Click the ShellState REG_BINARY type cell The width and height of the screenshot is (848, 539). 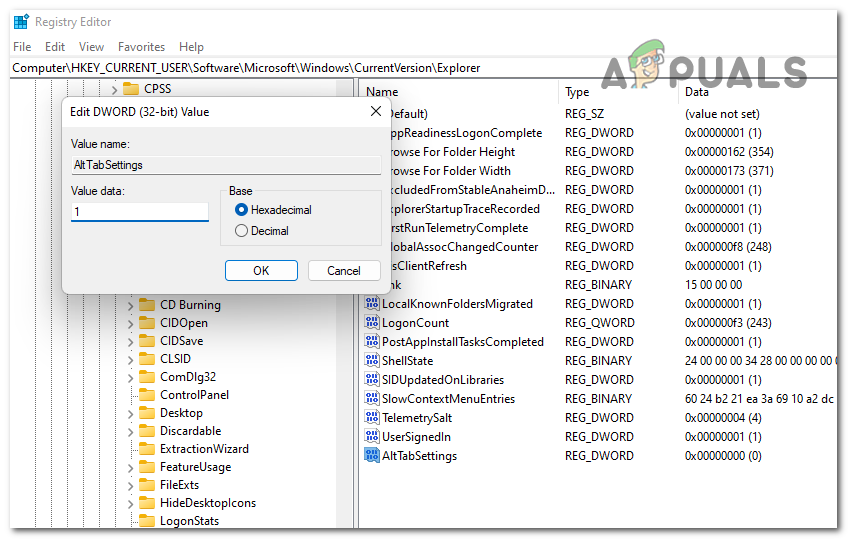pos(599,361)
